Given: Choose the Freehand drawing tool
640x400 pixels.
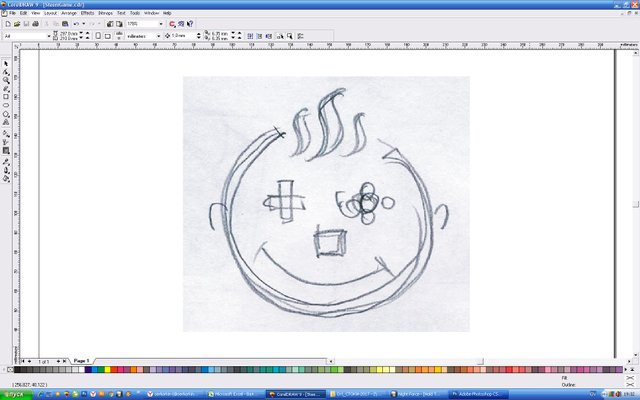Looking at the screenshot, I should pyautogui.click(x=6, y=89).
